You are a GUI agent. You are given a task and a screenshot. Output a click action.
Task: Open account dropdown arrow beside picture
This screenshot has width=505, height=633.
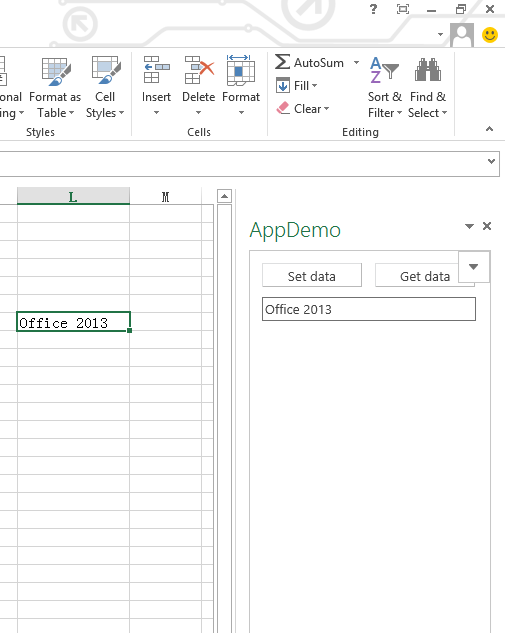click(440, 35)
